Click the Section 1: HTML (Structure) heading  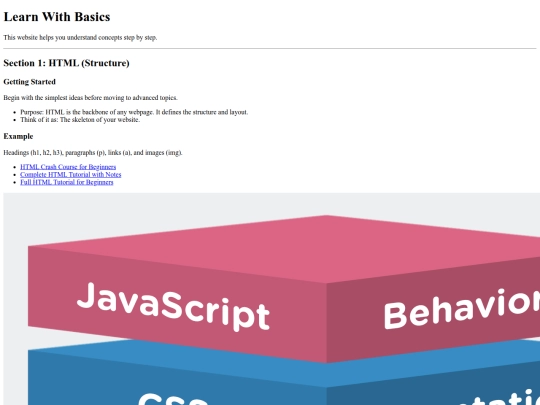point(66,63)
